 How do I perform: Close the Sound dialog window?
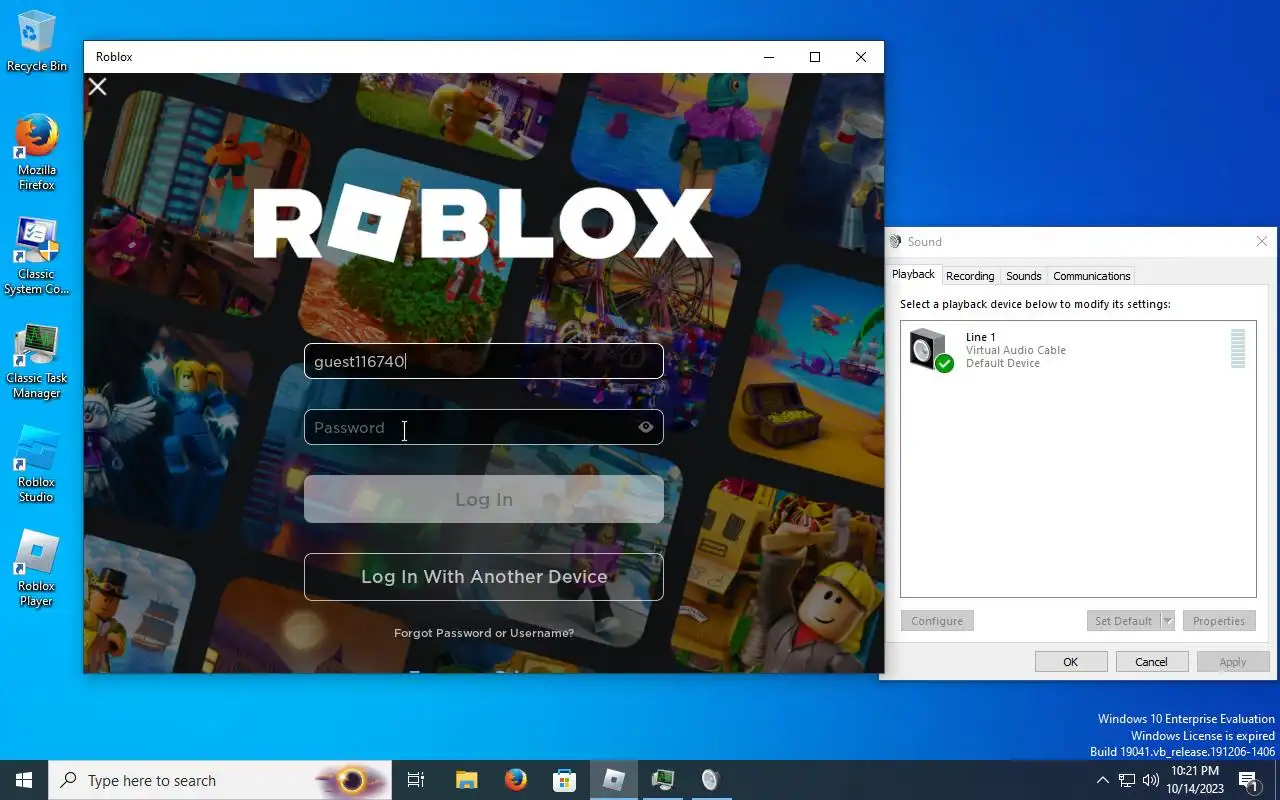coord(1262,242)
